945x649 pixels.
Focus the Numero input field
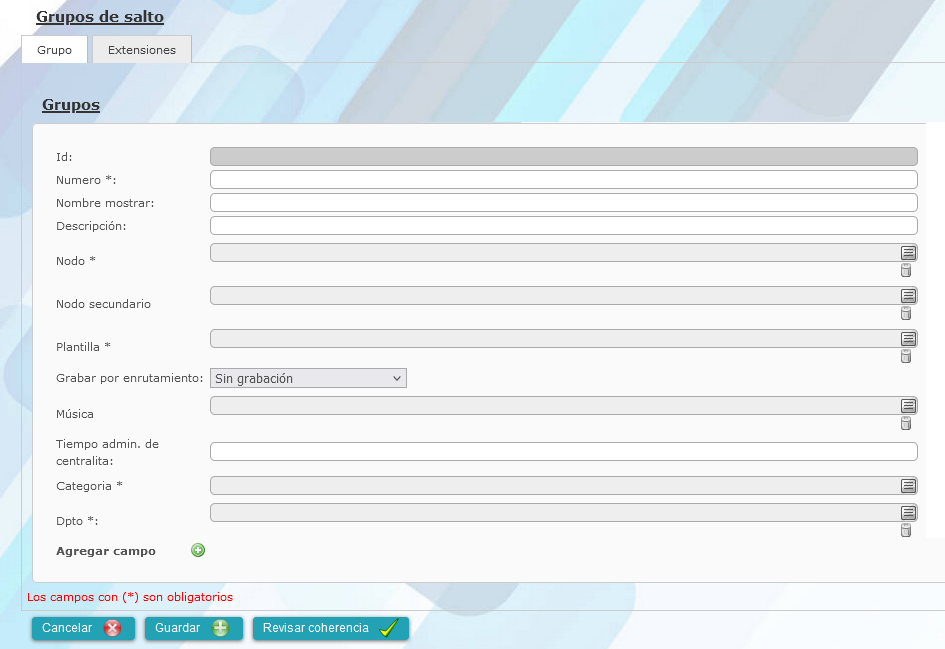564,180
